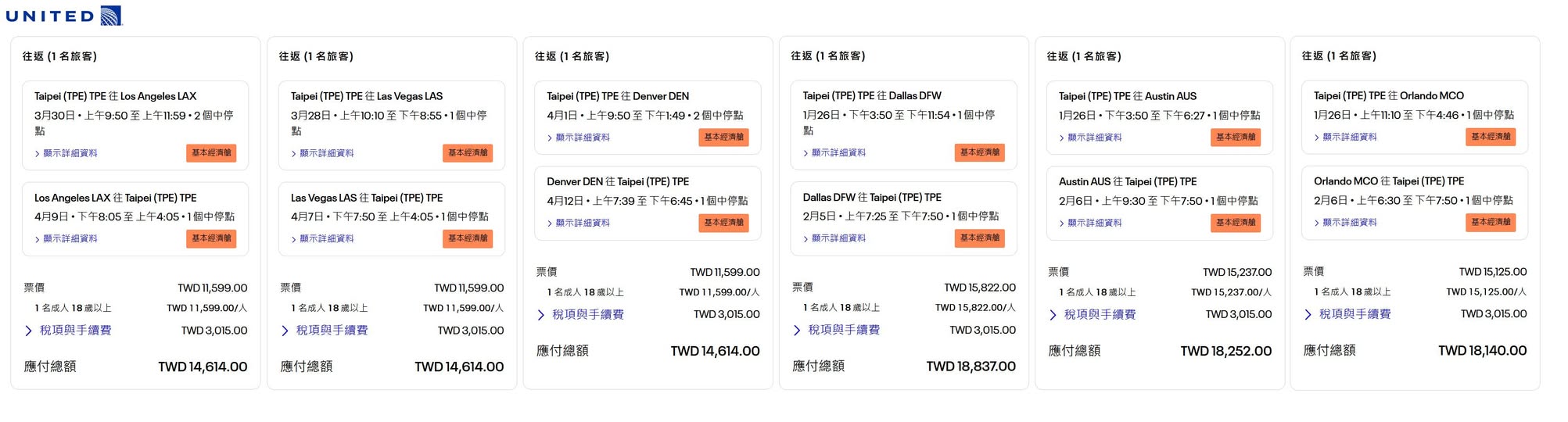The image size is (1568, 422).
Task: Show details for Las Vegas to Taipei return
Action: [x=326, y=239]
